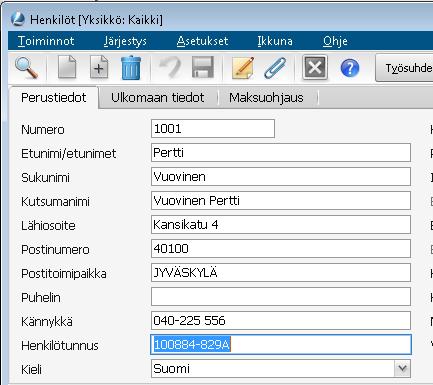Click the floppy disk save icon
Image resolution: width=433 pixels, height=385 pixels.
(x=203, y=68)
